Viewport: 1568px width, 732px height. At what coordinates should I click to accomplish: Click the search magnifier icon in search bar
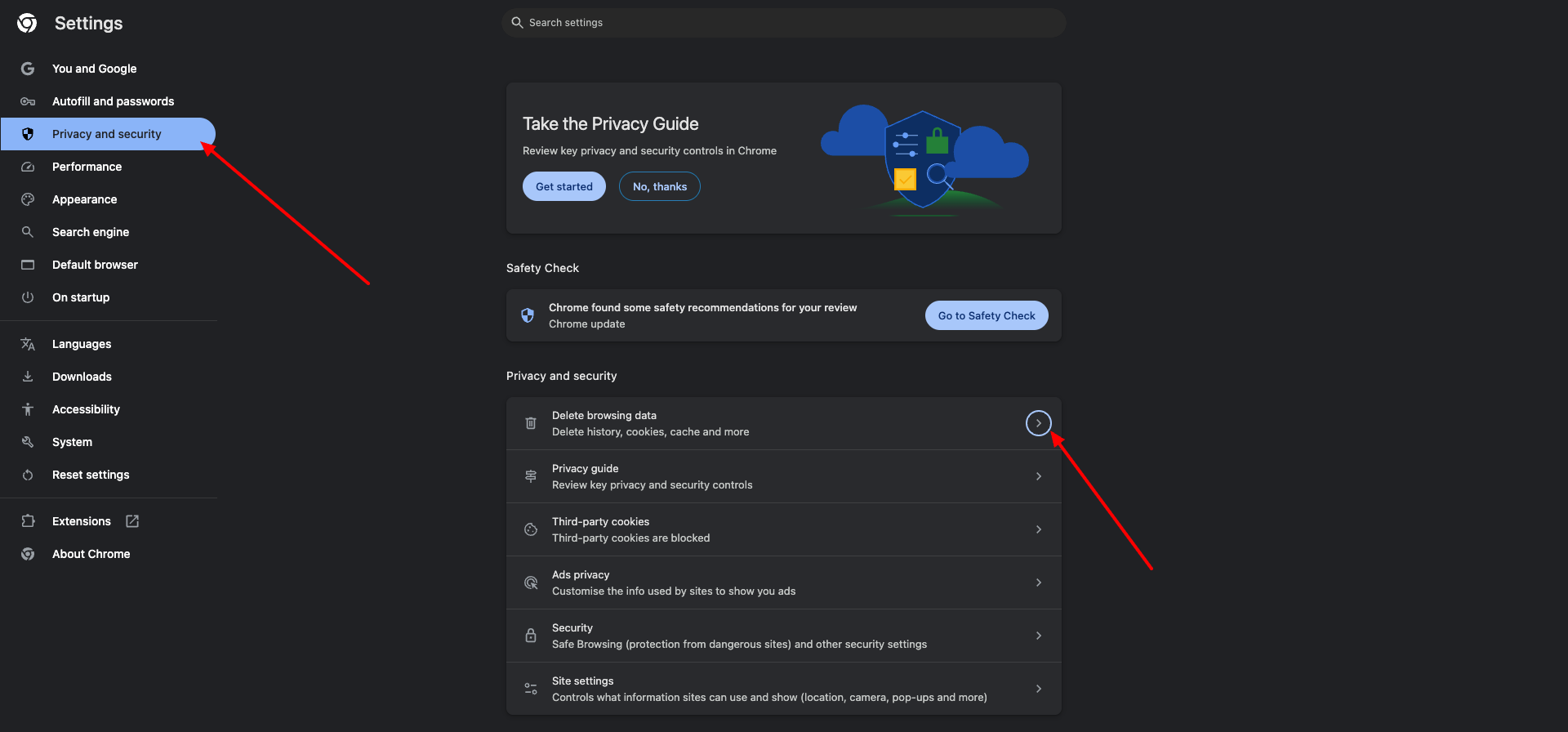tap(517, 23)
